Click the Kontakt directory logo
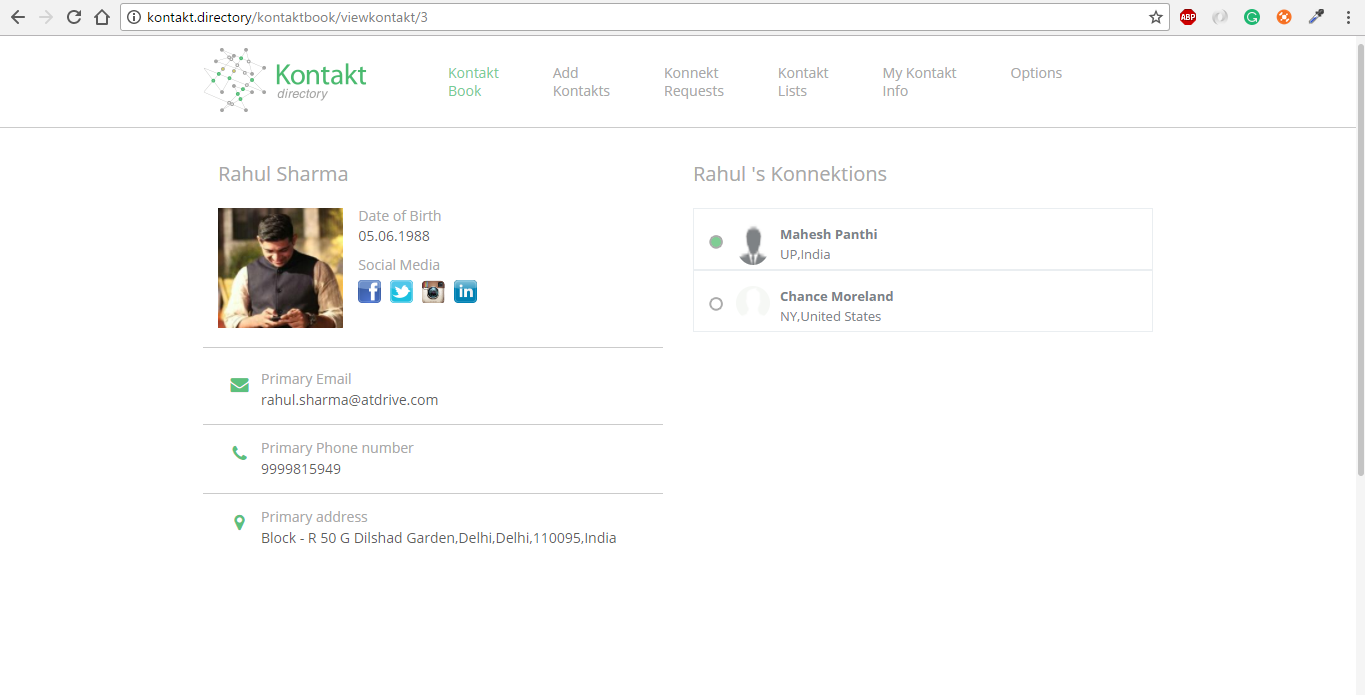The width and height of the screenshot is (1365, 695). click(286, 80)
